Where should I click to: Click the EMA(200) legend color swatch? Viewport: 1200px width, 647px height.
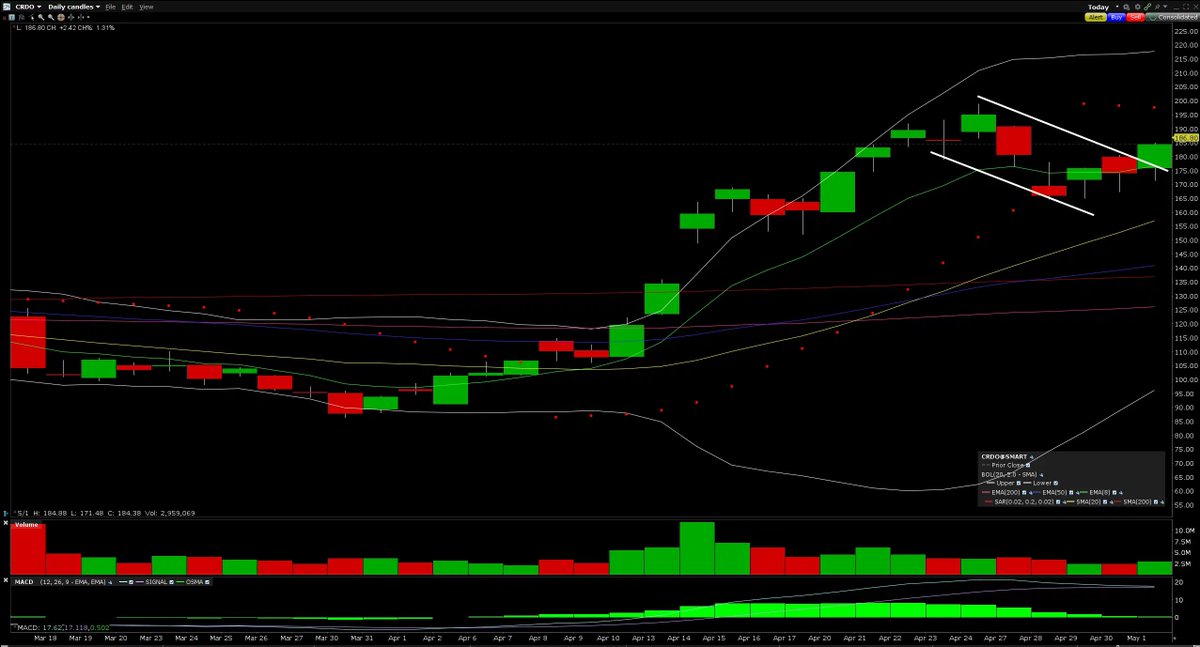click(986, 492)
